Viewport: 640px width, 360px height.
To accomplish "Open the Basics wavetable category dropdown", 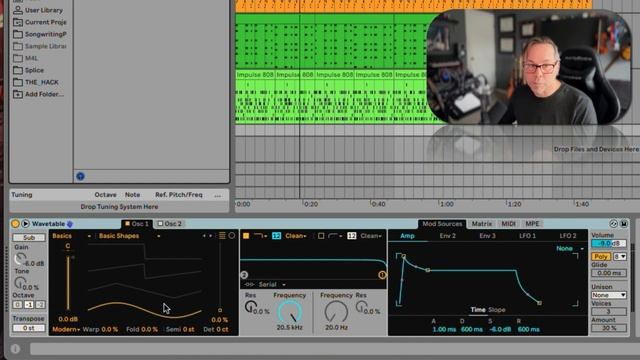I will coord(71,236).
